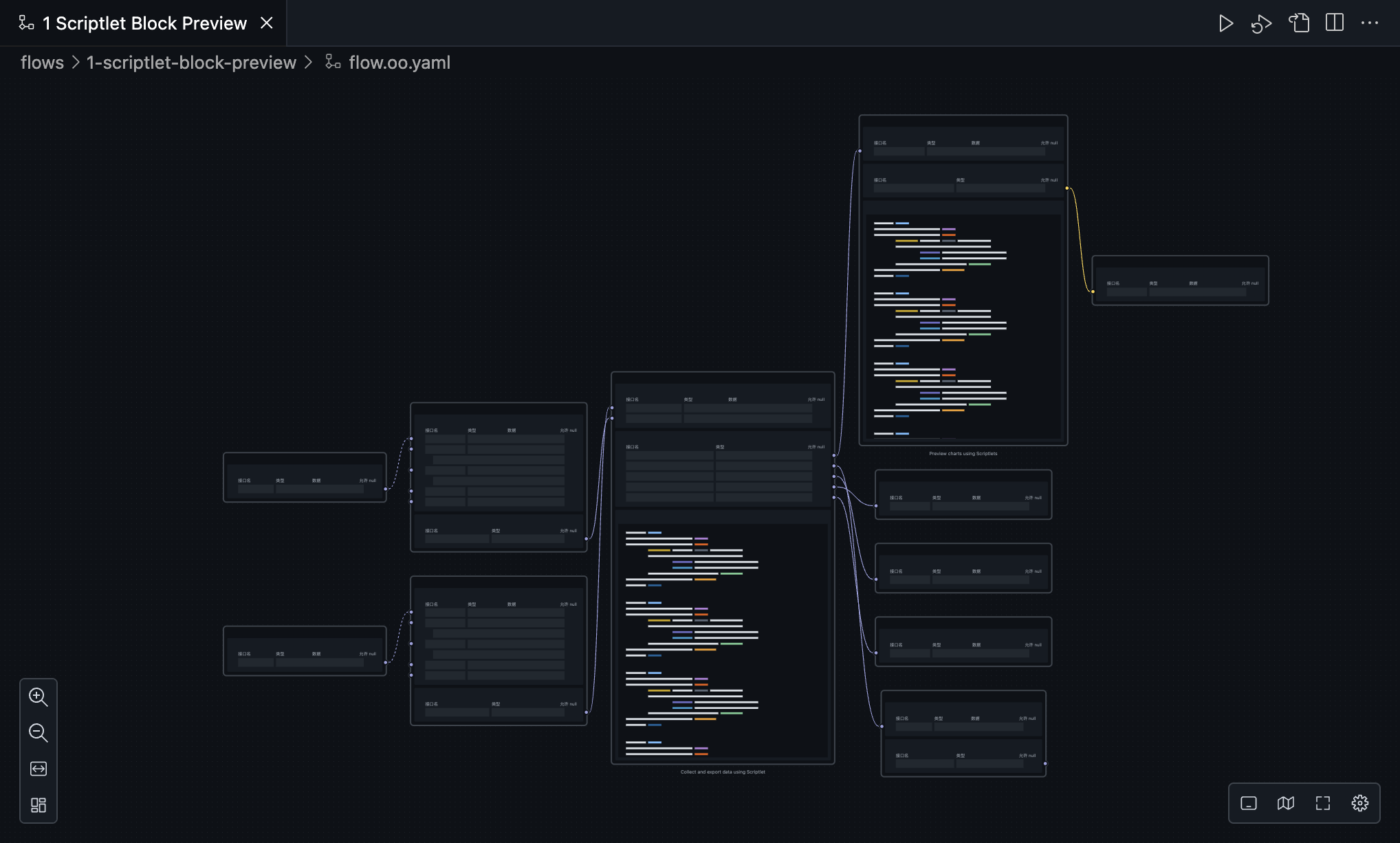The image size is (1400, 843).
Task: Toggle the minimap map icon
Action: click(1286, 803)
